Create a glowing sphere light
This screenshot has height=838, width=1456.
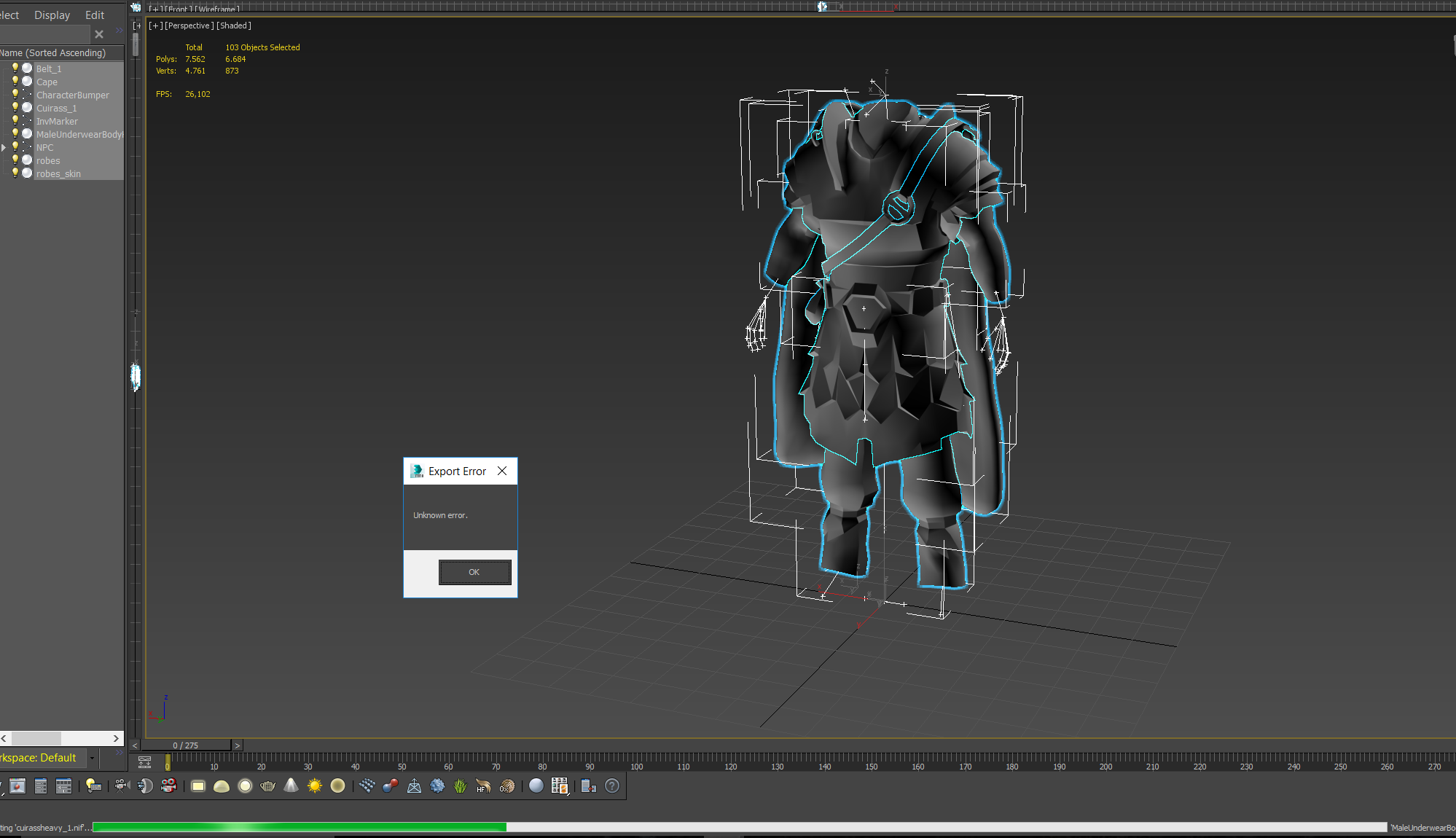point(245,786)
